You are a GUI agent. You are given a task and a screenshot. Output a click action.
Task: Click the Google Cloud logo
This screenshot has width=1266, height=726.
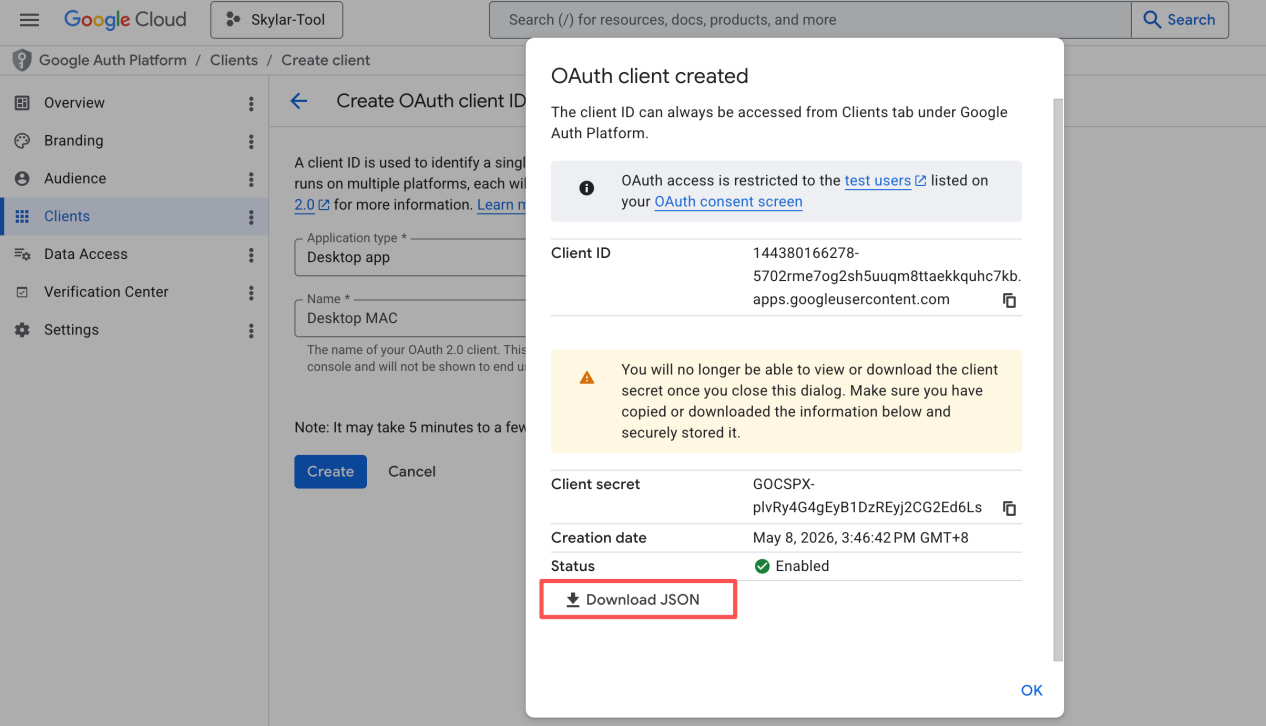(125, 19)
